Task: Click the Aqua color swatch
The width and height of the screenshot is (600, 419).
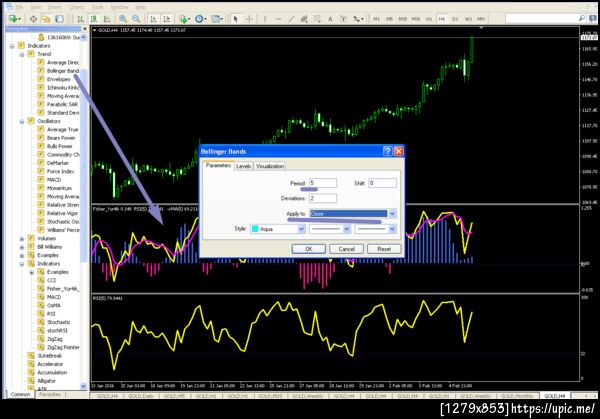Action: click(255, 229)
